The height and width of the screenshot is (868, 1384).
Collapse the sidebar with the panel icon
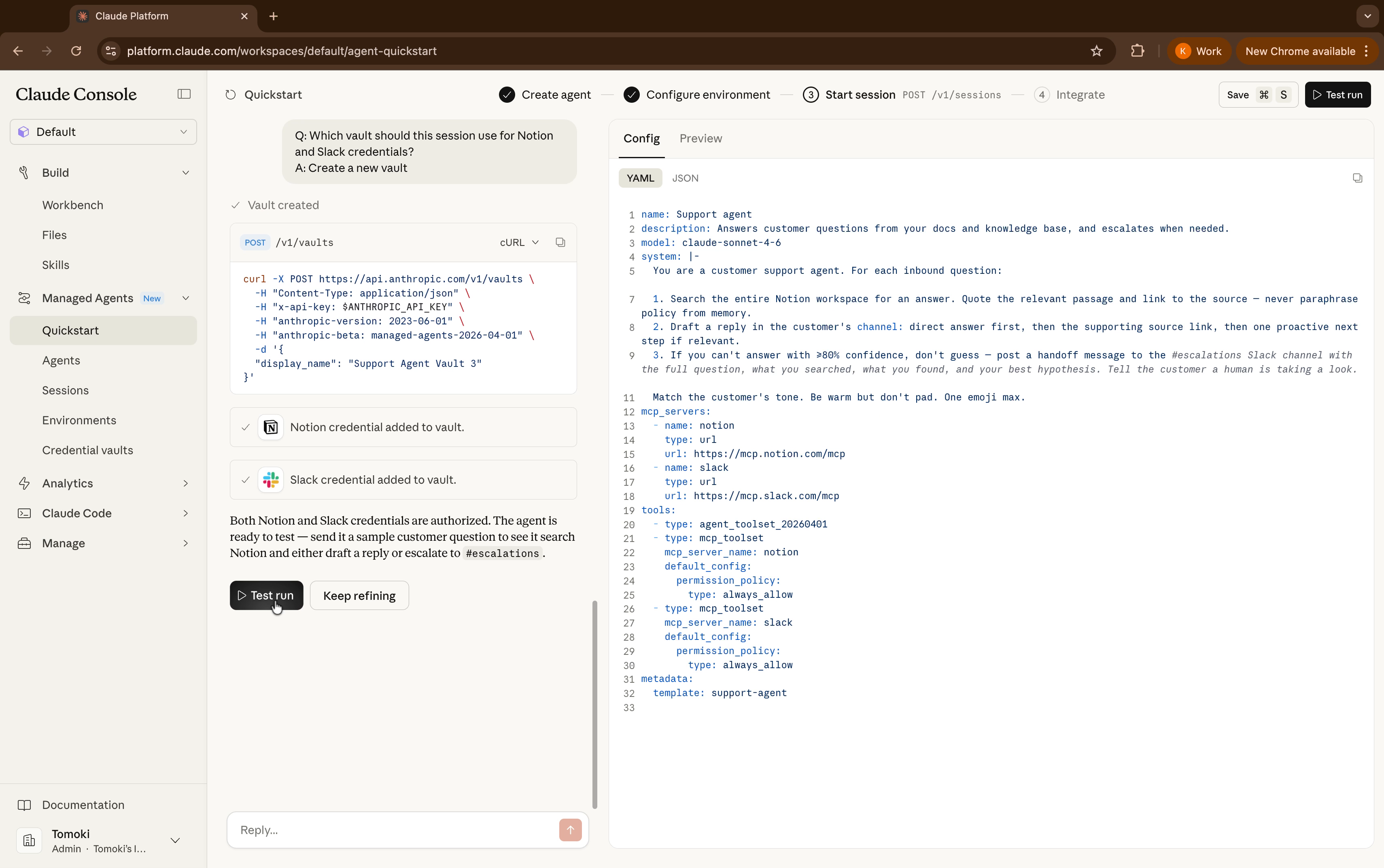pos(184,94)
